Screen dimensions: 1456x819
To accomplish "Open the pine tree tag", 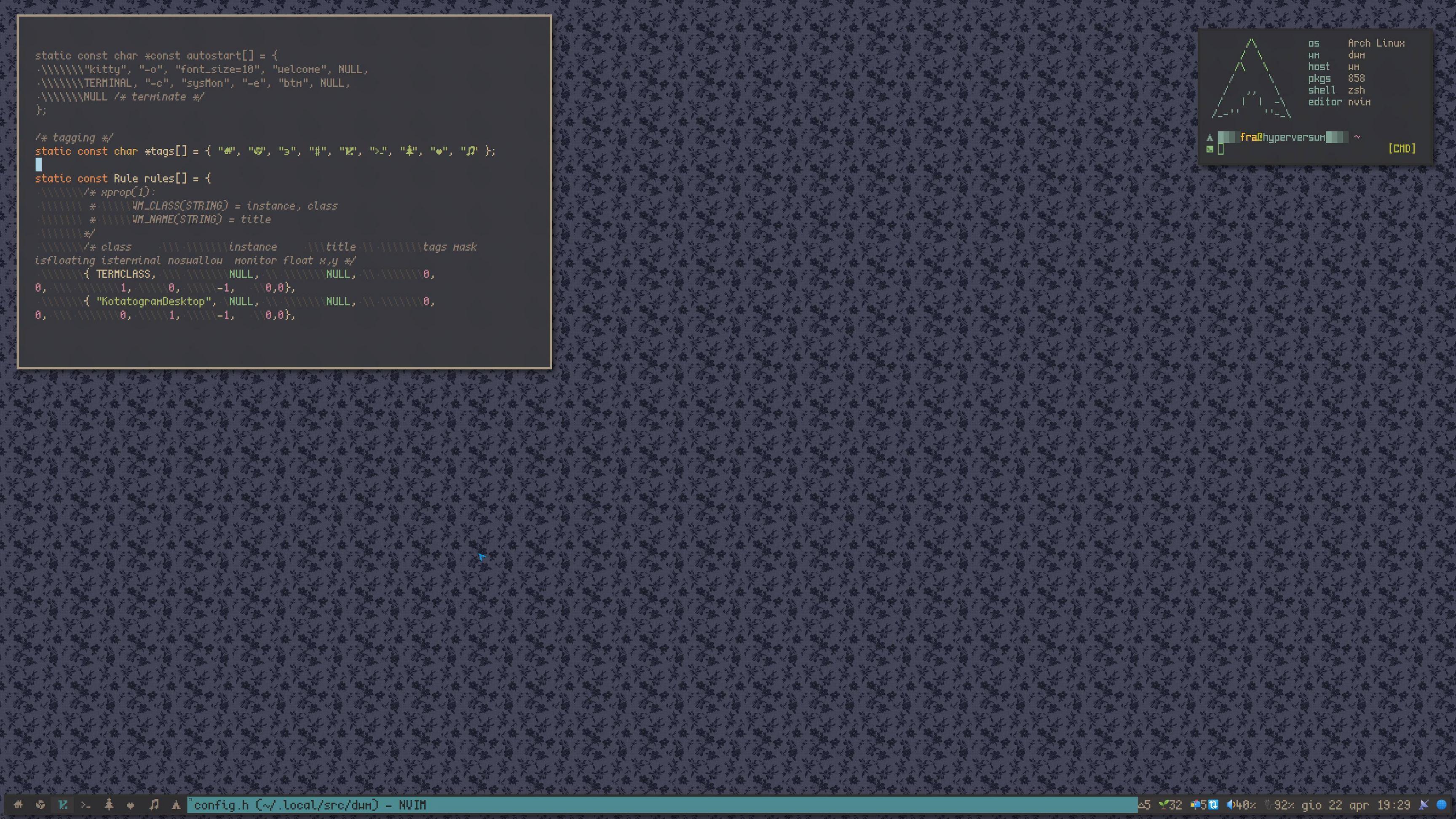I will click(x=109, y=805).
